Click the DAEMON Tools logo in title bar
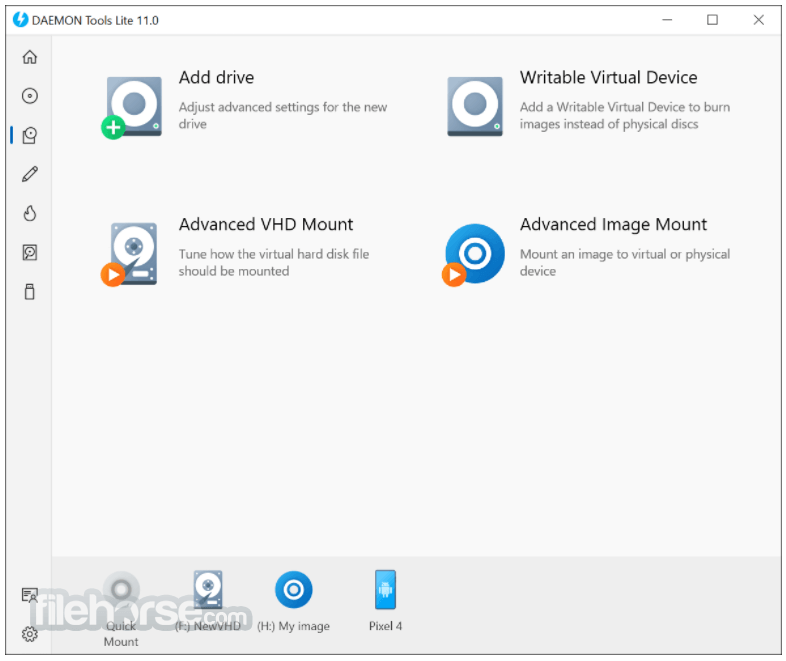This screenshot has width=786, height=661. pos(21,20)
